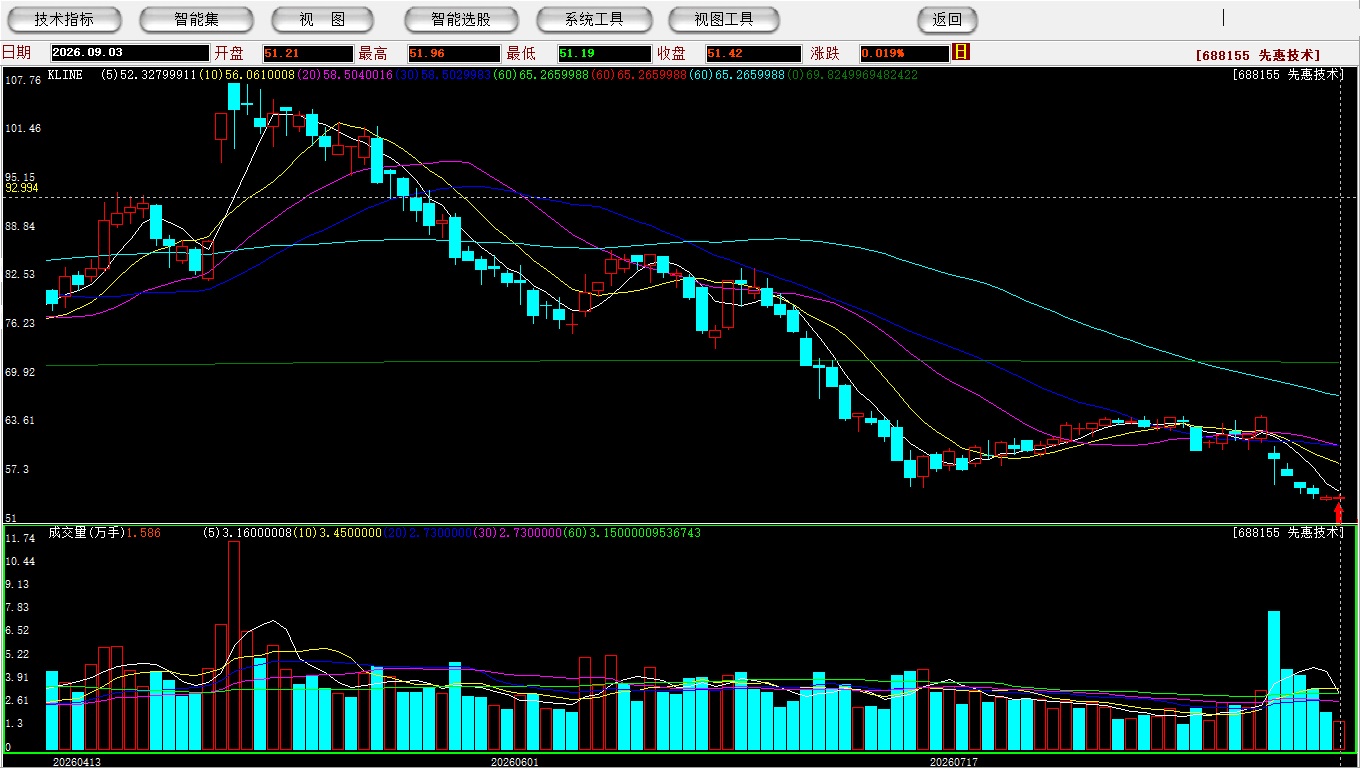Select the 最高 value 51.96 field
Image resolution: width=1360 pixels, height=768 pixels.
click(x=454, y=53)
